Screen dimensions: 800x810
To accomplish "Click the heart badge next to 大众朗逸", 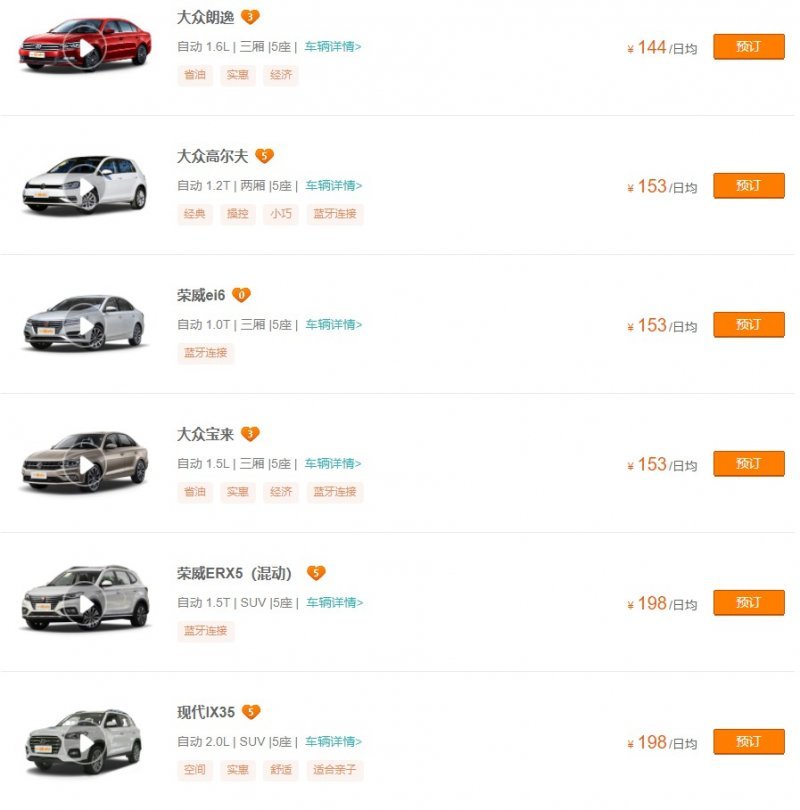I will (x=250, y=17).
